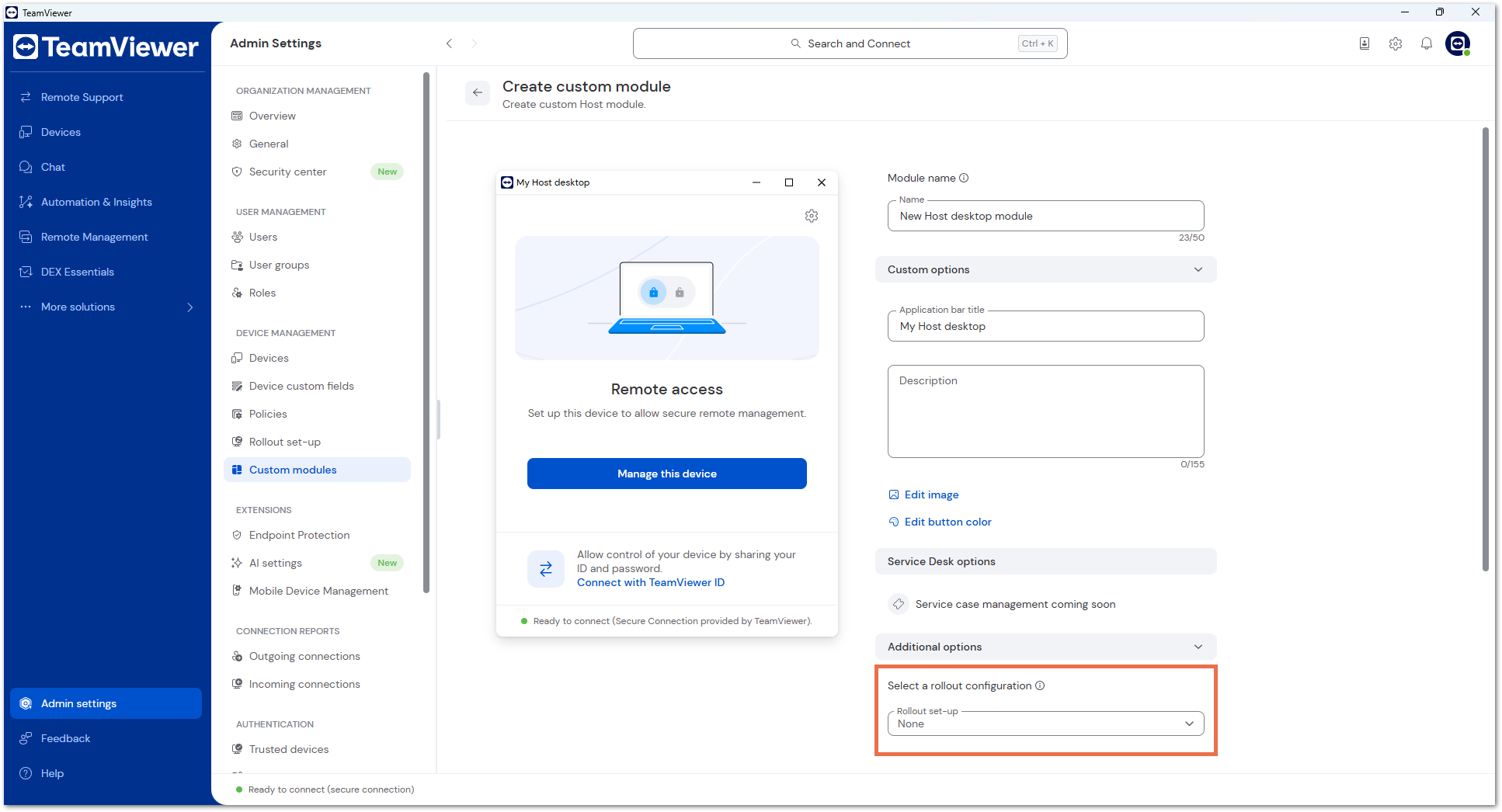Open the settings gear in top bar

click(1396, 43)
